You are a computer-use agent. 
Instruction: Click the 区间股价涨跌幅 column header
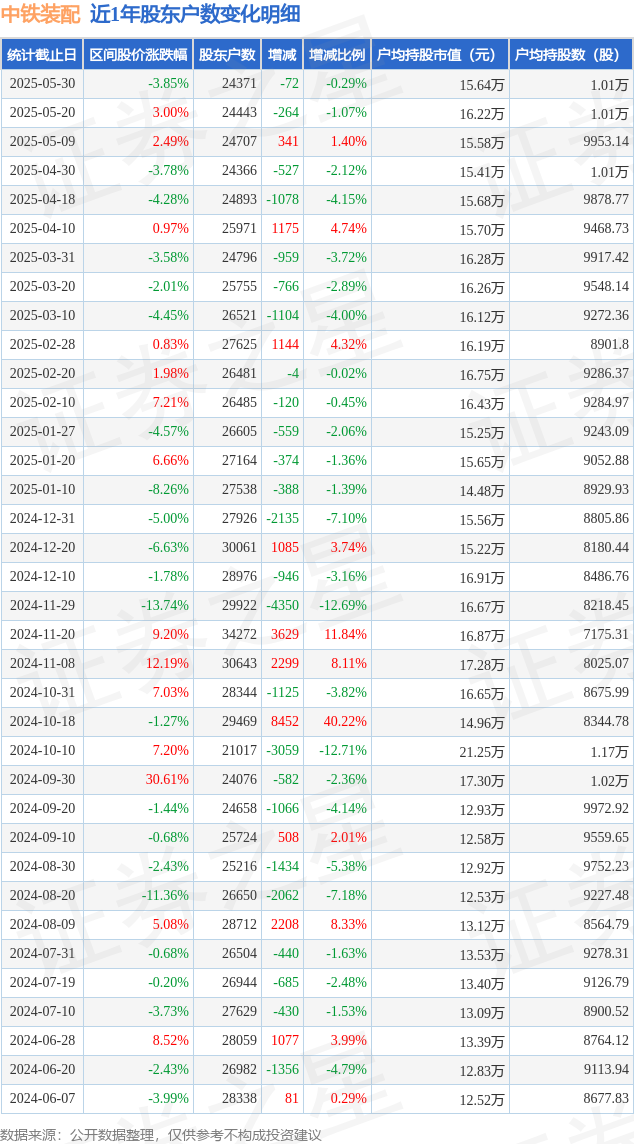point(139,55)
